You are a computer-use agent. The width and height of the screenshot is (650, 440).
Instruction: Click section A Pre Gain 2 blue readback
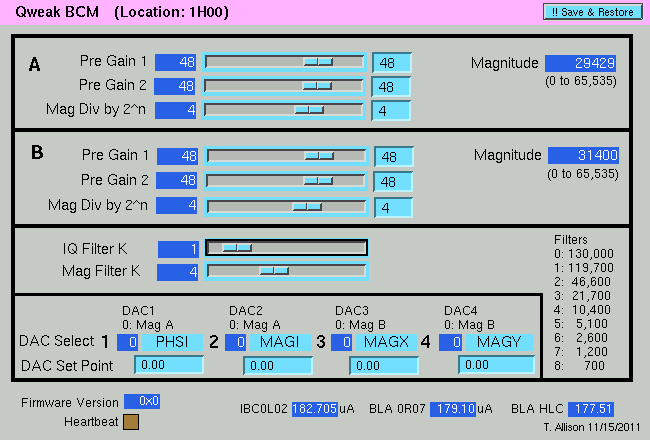point(175,86)
